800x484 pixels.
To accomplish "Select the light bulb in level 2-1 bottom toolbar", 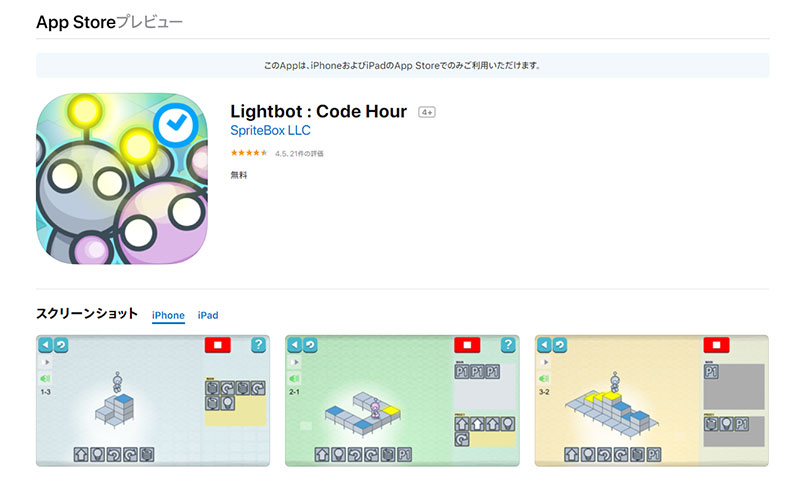I will click(x=338, y=454).
